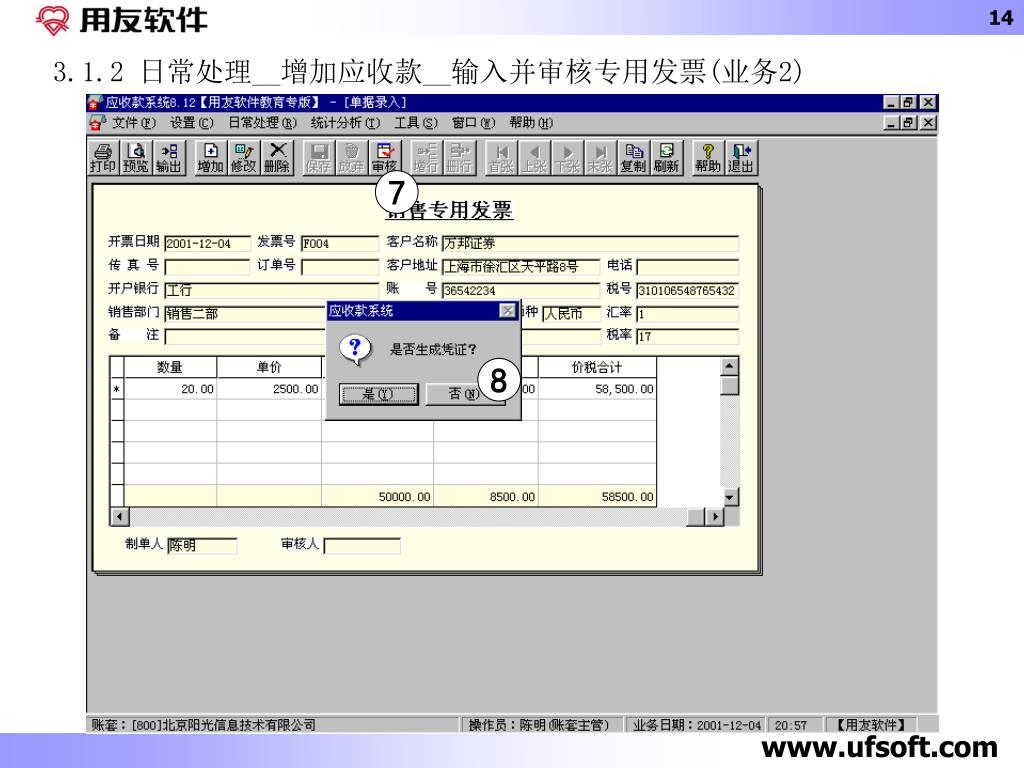Viewport: 1024px width, 768px height.
Task: Go to first record (首张) icon
Action: pyautogui.click(x=501, y=158)
